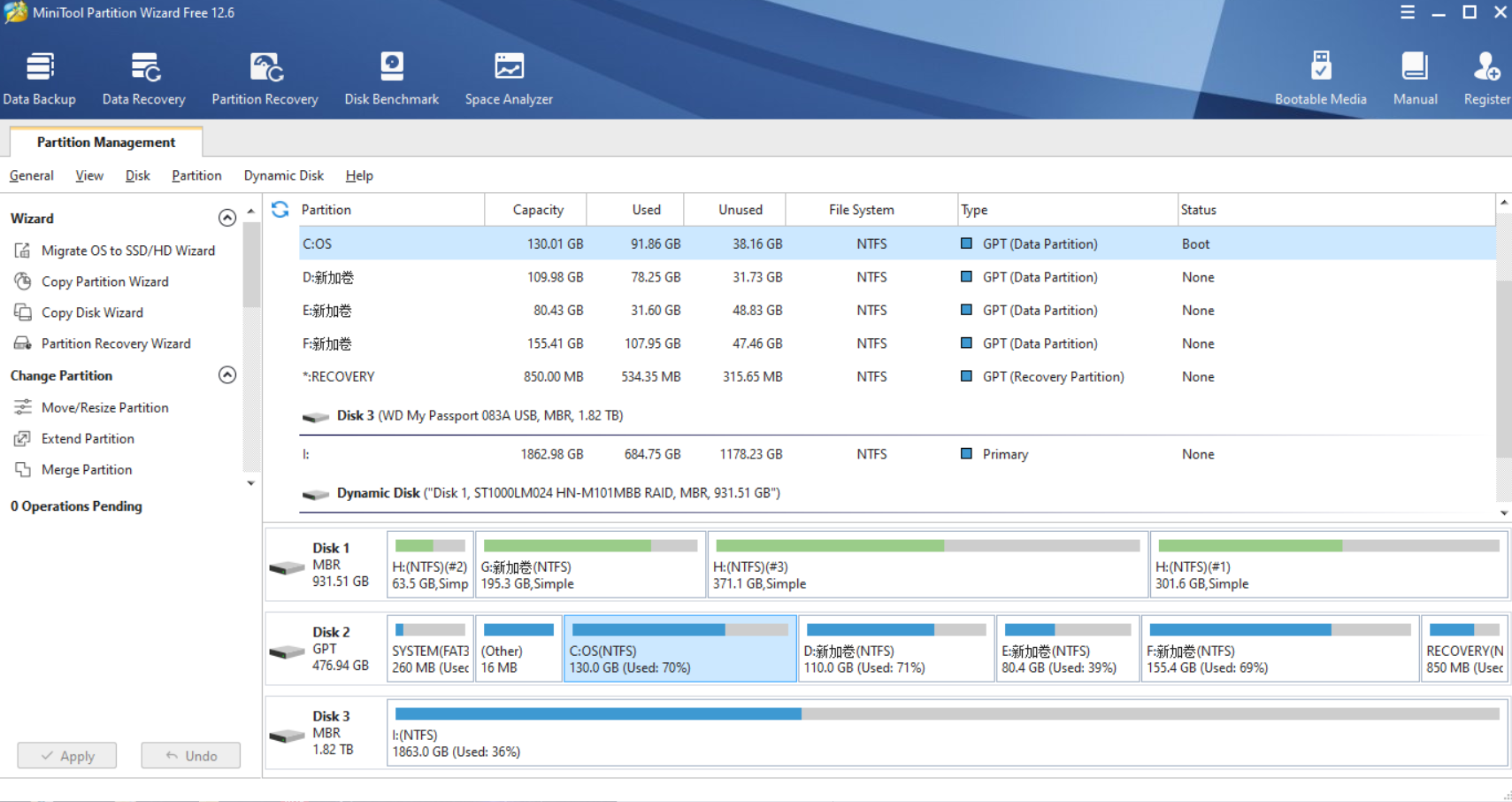Select F:新加卷 155.4 GB block in disk map

tap(1280, 649)
